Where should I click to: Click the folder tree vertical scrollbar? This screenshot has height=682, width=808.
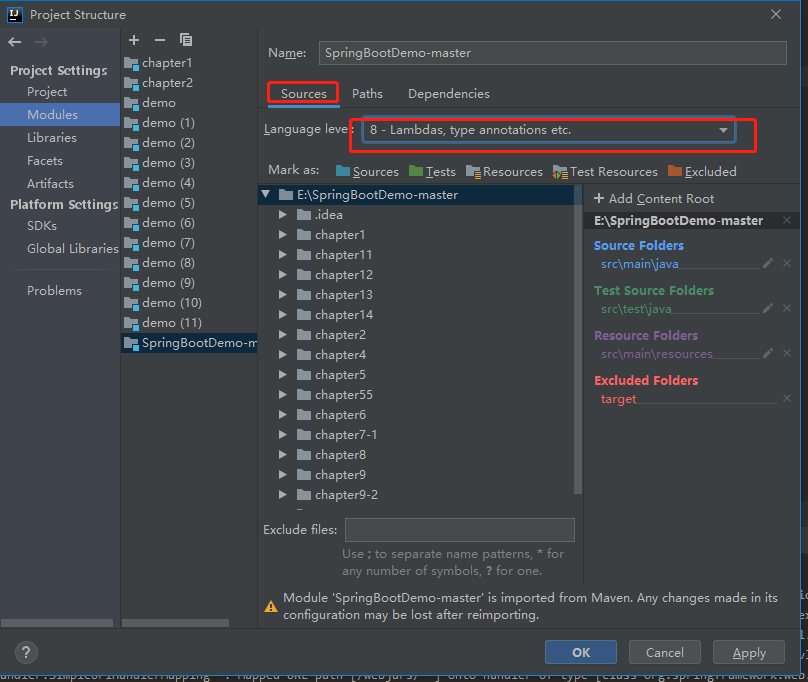click(x=578, y=340)
